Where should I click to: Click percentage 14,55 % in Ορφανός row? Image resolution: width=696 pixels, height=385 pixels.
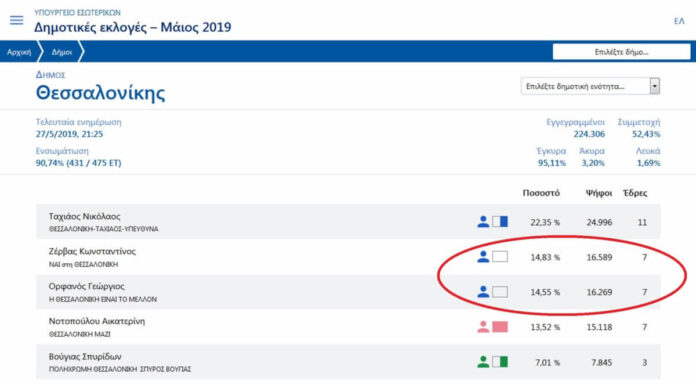tap(545, 293)
